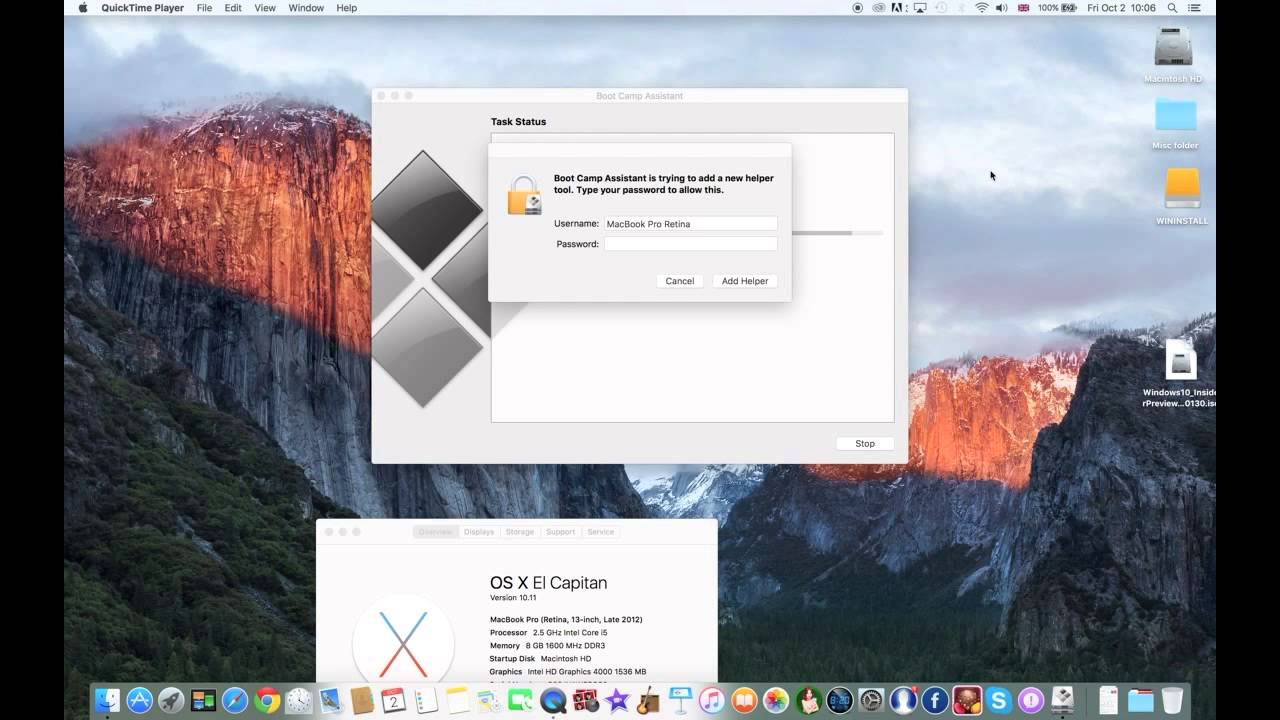Click QuickTime Player icon in Dock
This screenshot has height=720, width=1280.
553,700
